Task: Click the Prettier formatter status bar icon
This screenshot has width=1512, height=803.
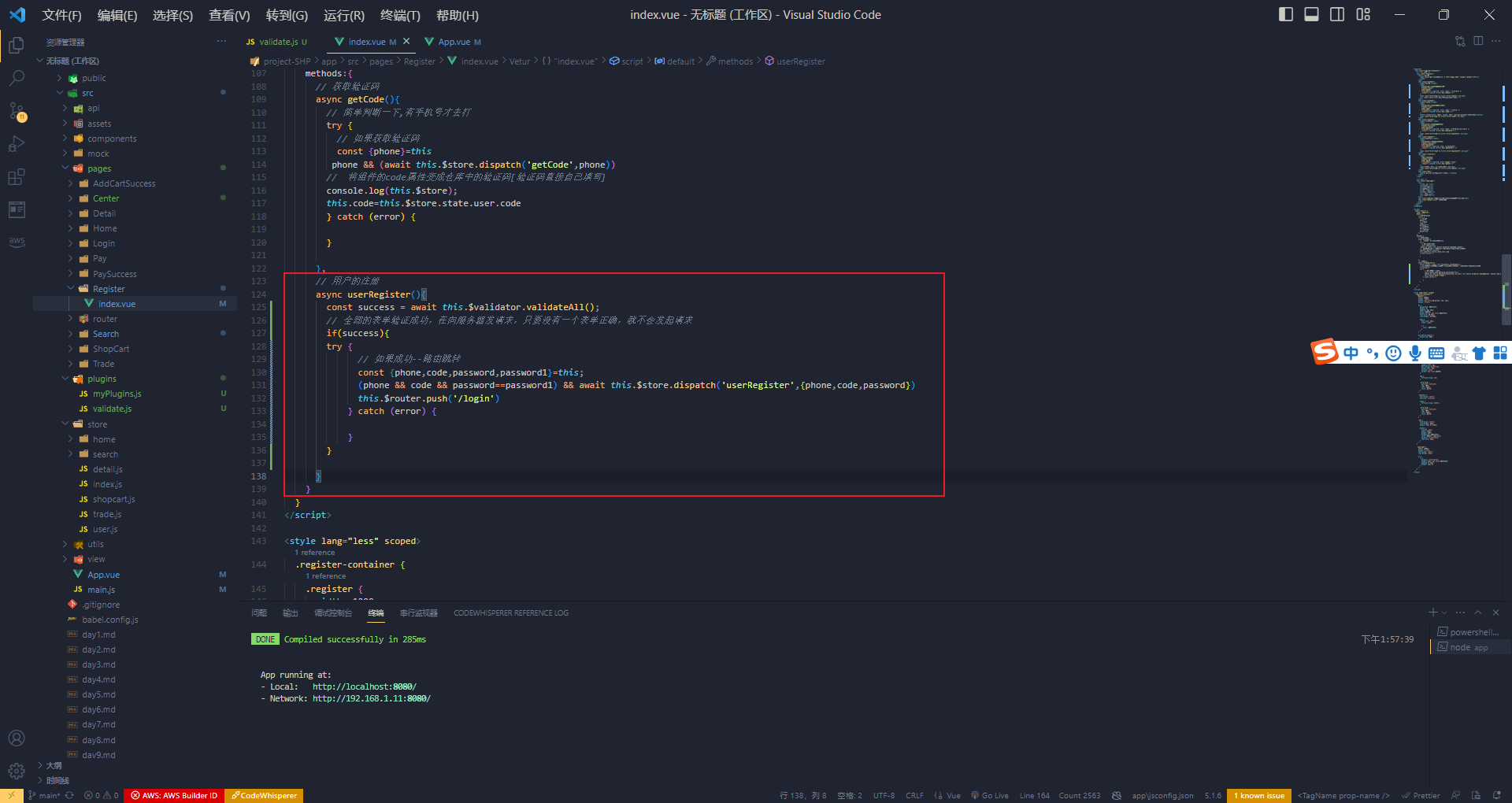Action: 1421,795
